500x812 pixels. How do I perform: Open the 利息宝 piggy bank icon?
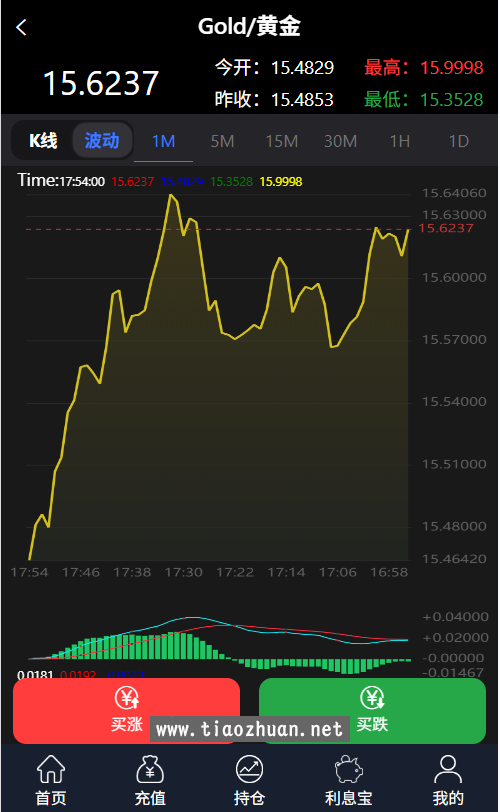click(x=349, y=769)
